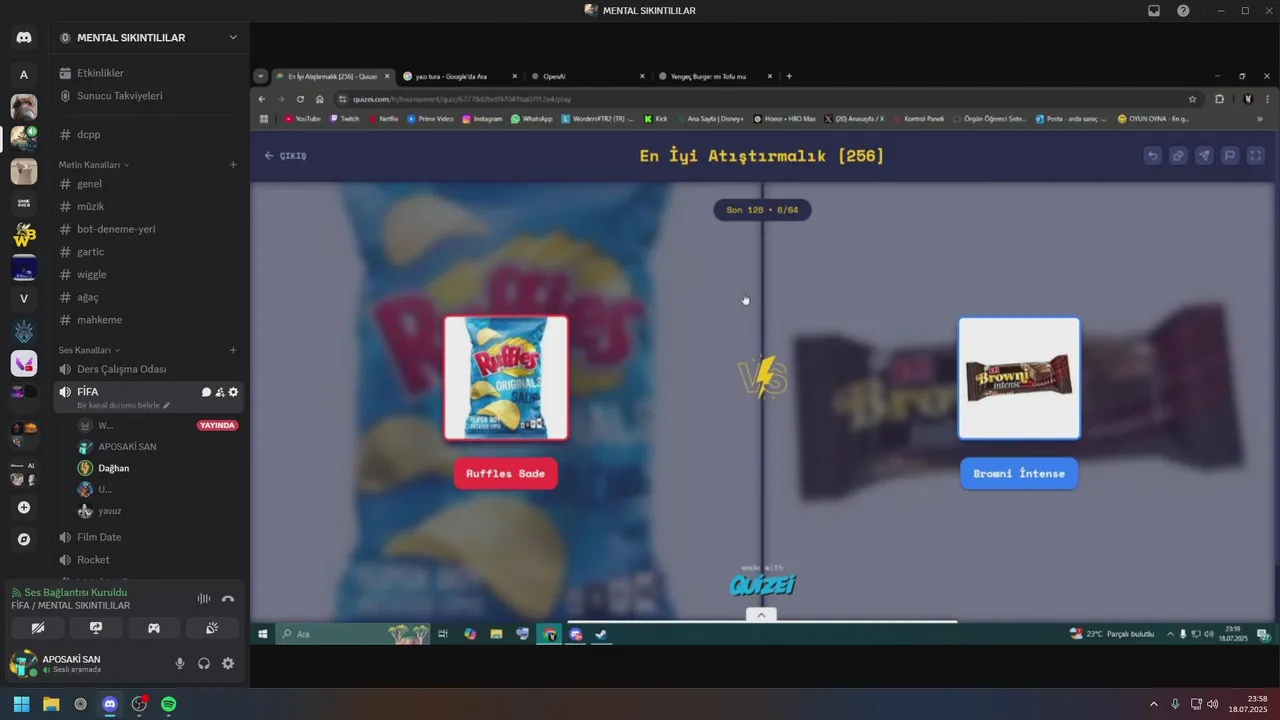This screenshot has width=1280, height=720.
Task: Click the copy link icon in streamed quiz header
Action: point(1179,155)
